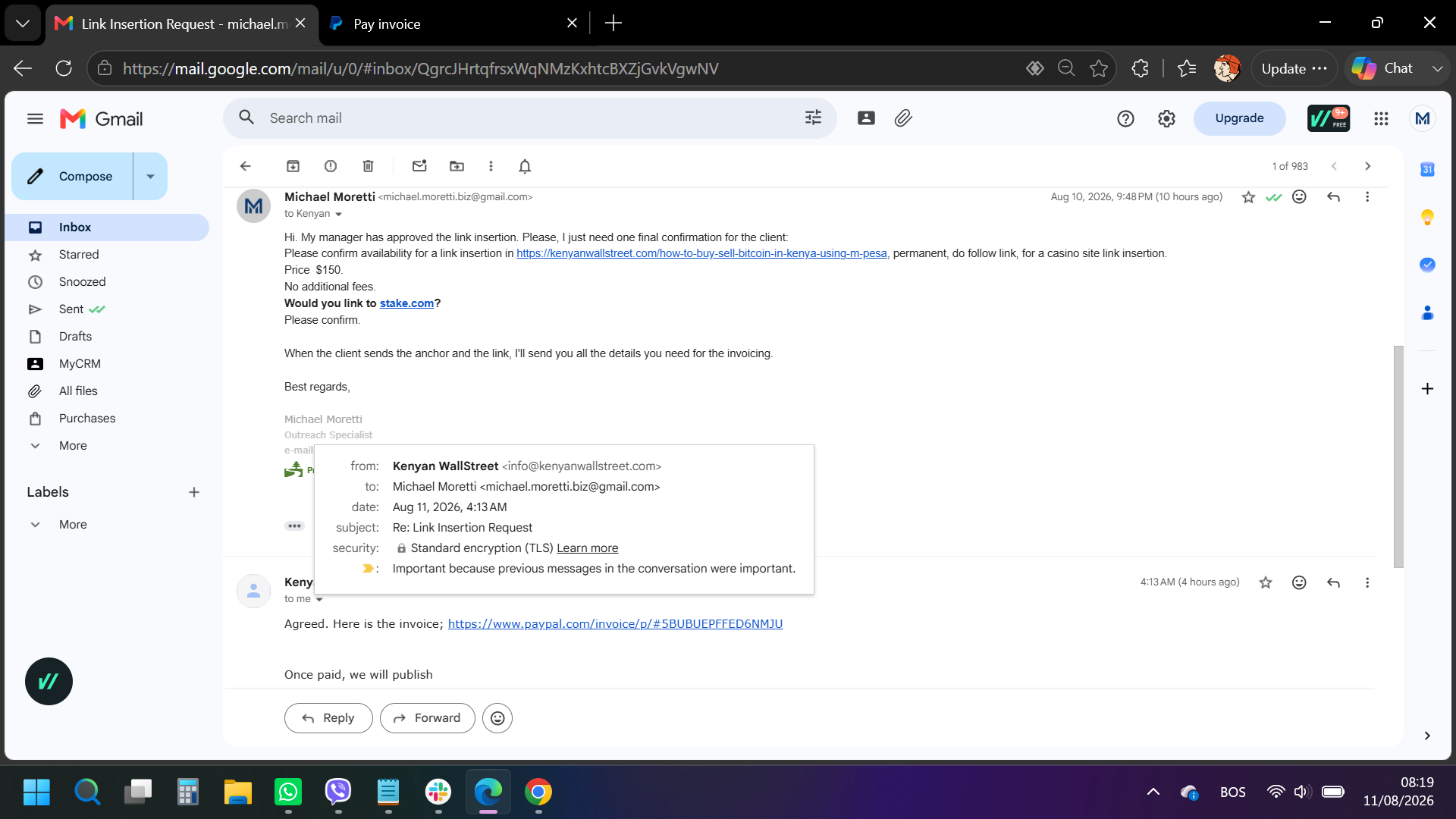
Task: Click Learn more about encryption
Action: tap(587, 548)
